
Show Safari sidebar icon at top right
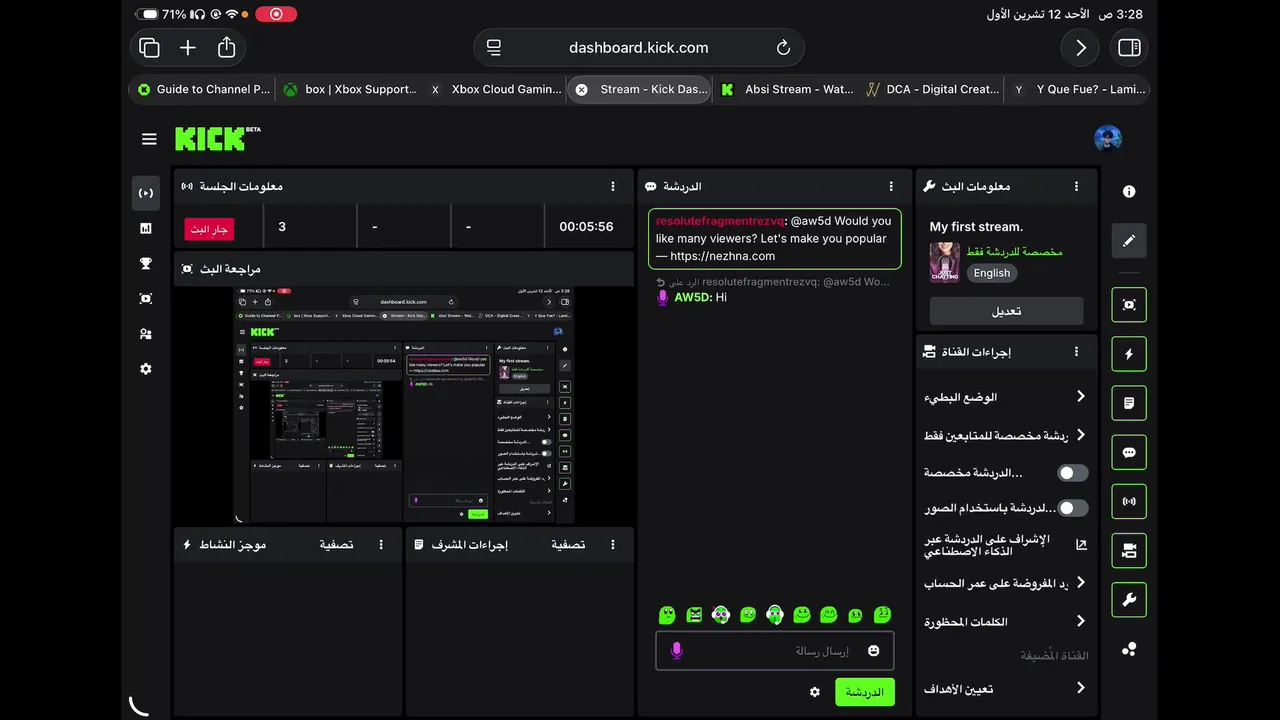tap(1130, 47)
